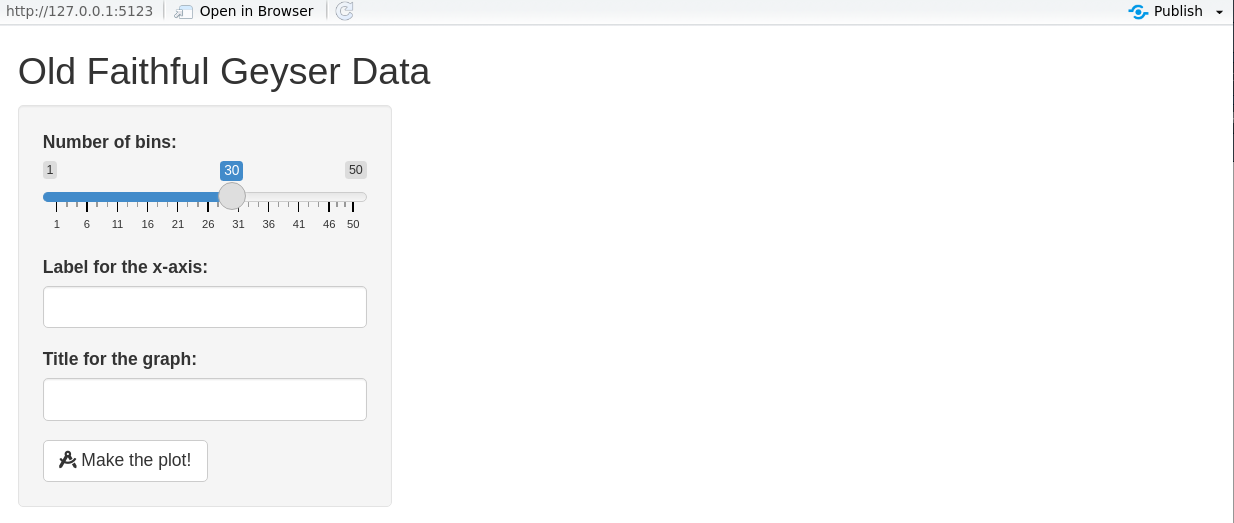Screen dimensions: 1234x523
Task: Click the slider tick labeled 11
Action: click(x=117, y=224)
